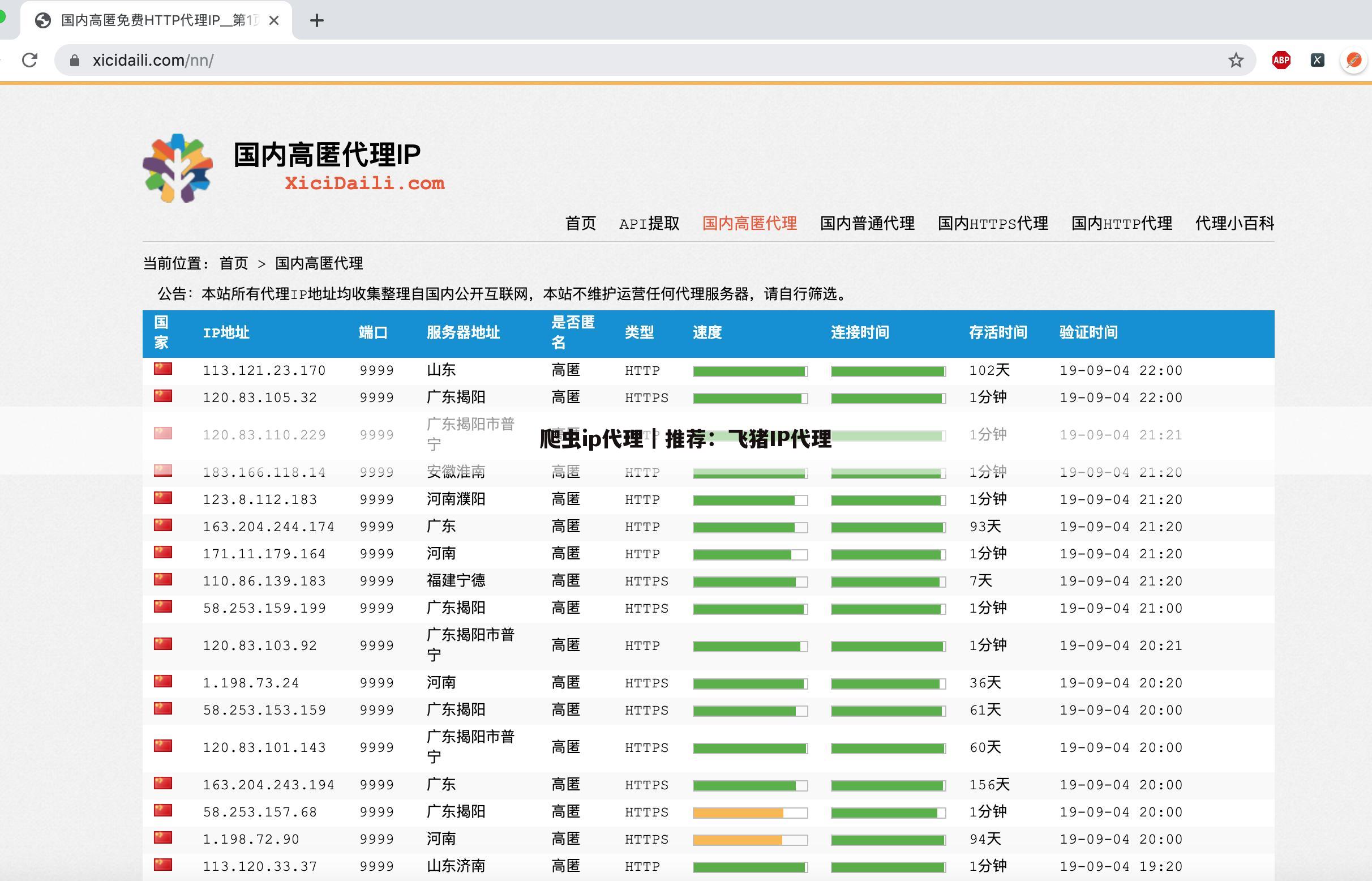Click HTTPS type cell for 58.253.159.199
The image size is (1372, 881).
[x=647, y=609]
